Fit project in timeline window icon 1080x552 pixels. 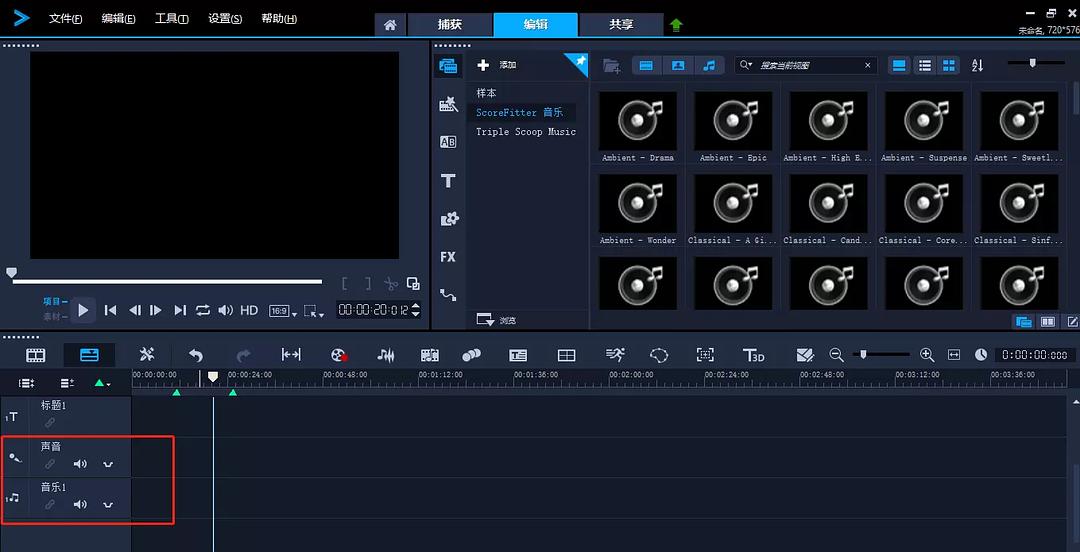(291, 354)
